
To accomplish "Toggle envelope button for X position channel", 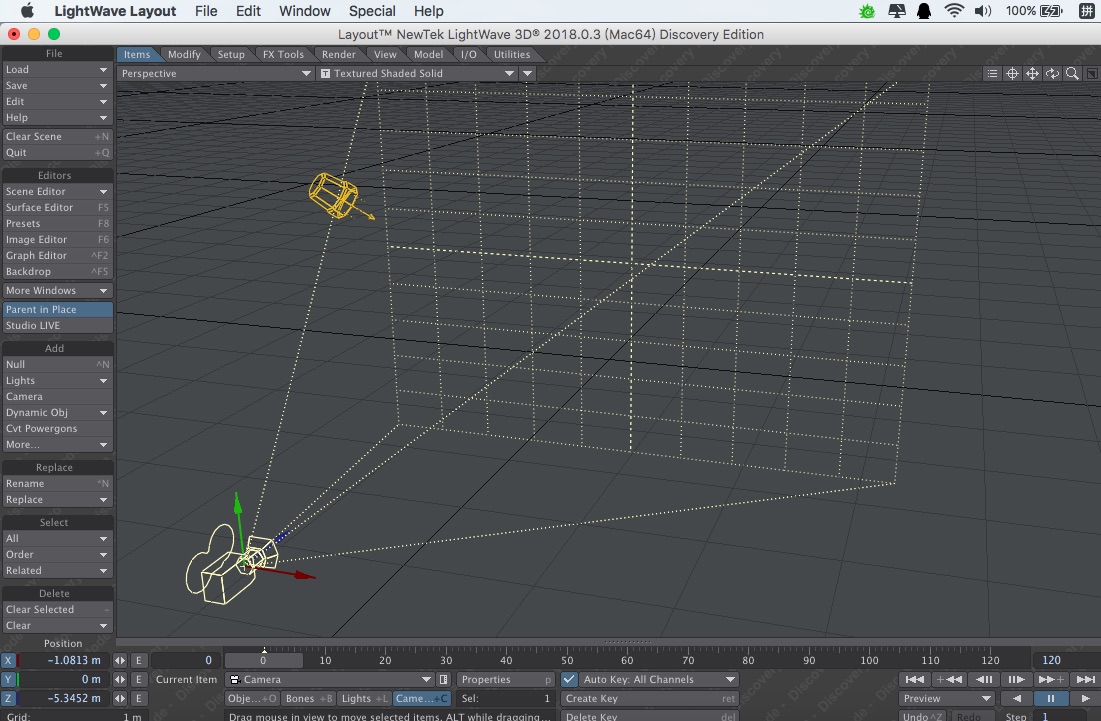I will click(x=139, y=660).
